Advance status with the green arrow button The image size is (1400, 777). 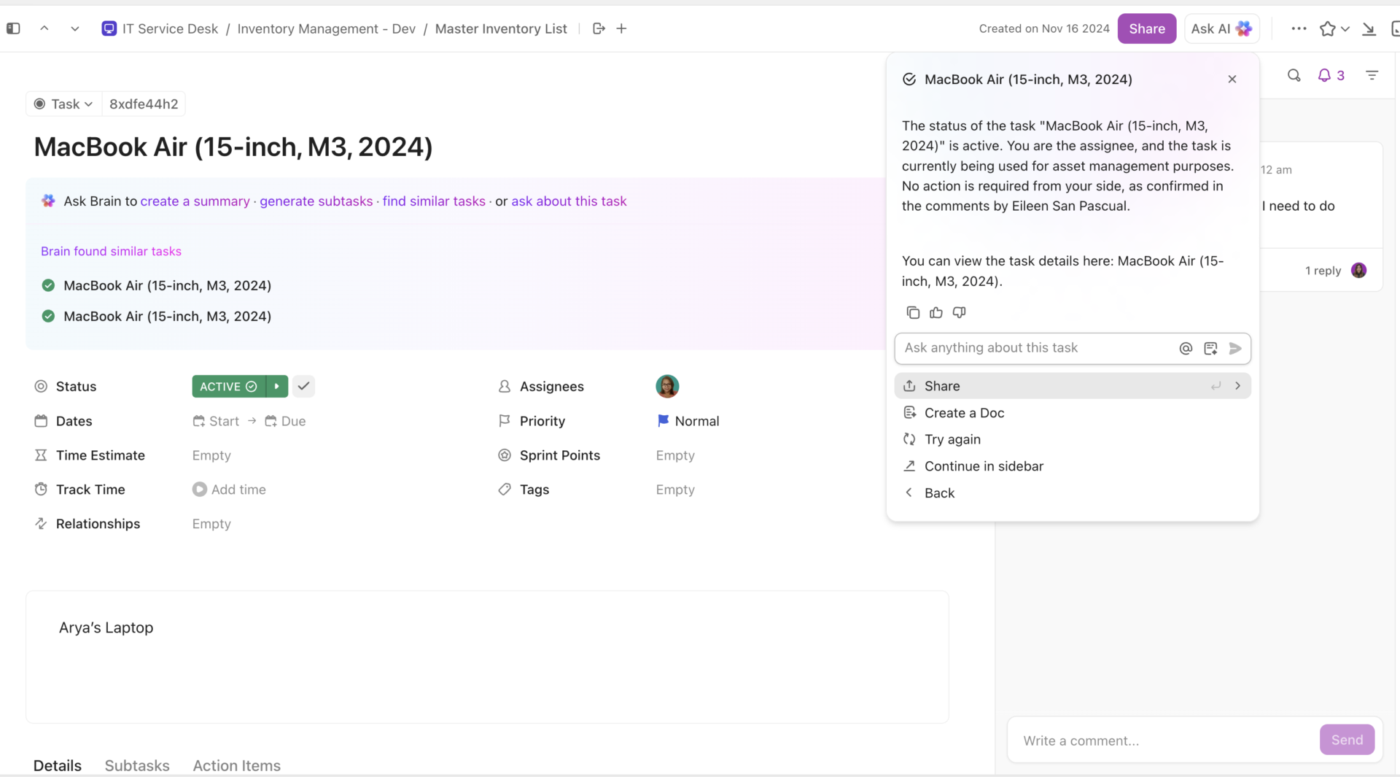pyautogui.click(x=277, y=386)
